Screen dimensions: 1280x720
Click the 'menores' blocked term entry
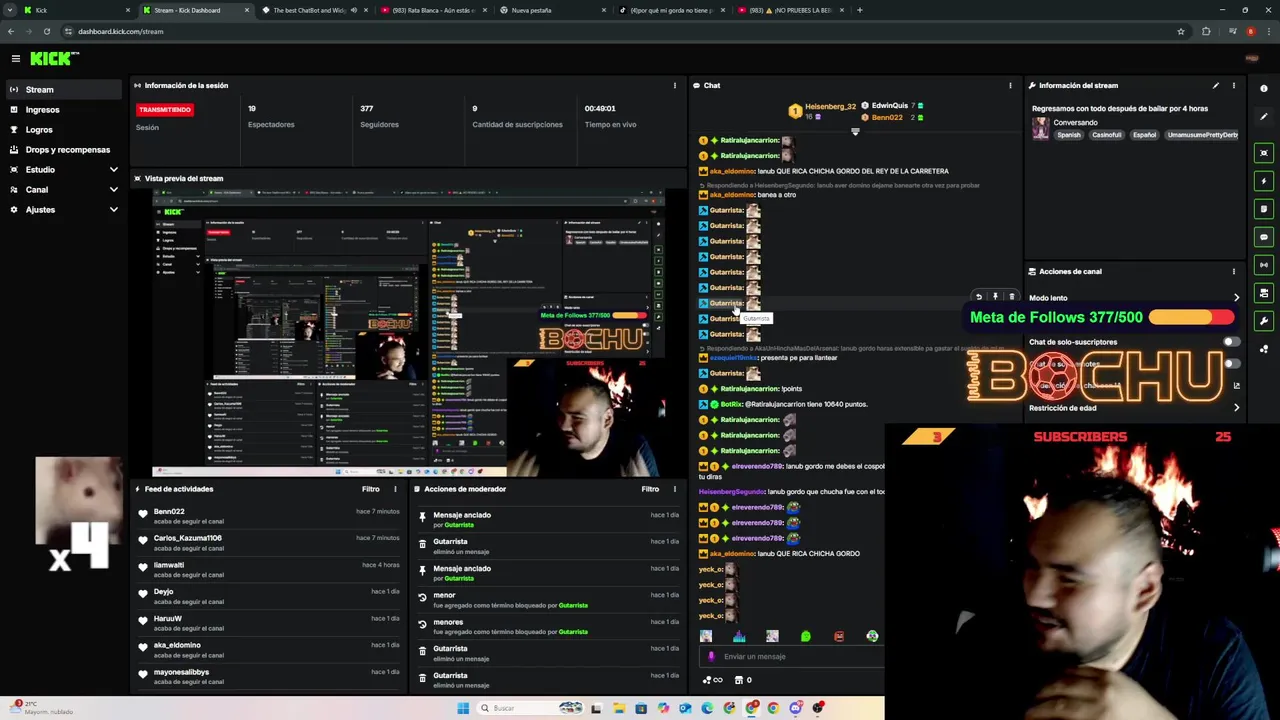[x=548, y=627]
